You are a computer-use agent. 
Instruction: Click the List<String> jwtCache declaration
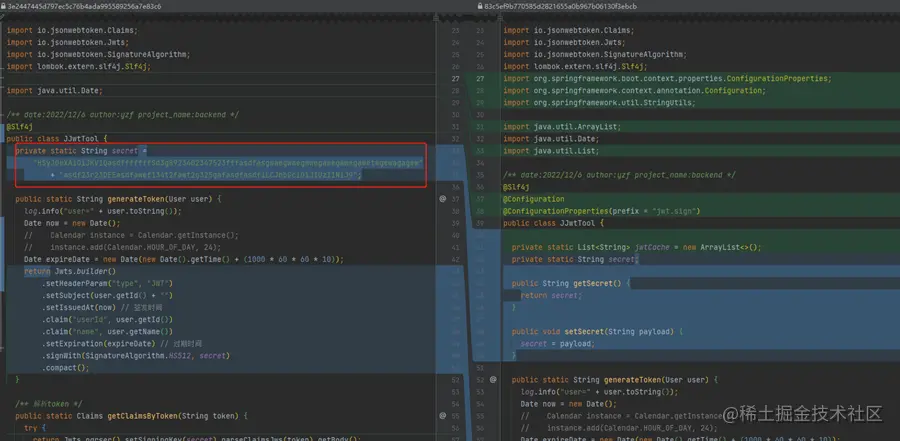[x=637, y=247]
